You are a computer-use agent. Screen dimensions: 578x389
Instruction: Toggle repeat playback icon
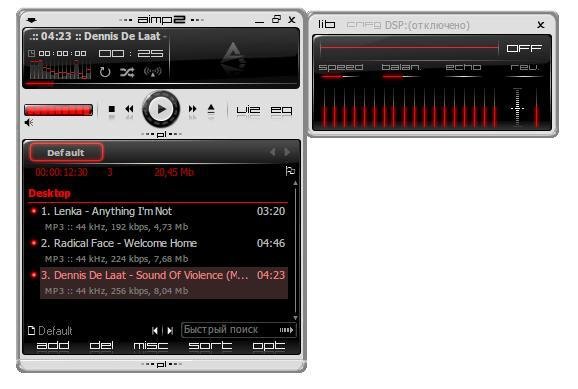[105, 72]
